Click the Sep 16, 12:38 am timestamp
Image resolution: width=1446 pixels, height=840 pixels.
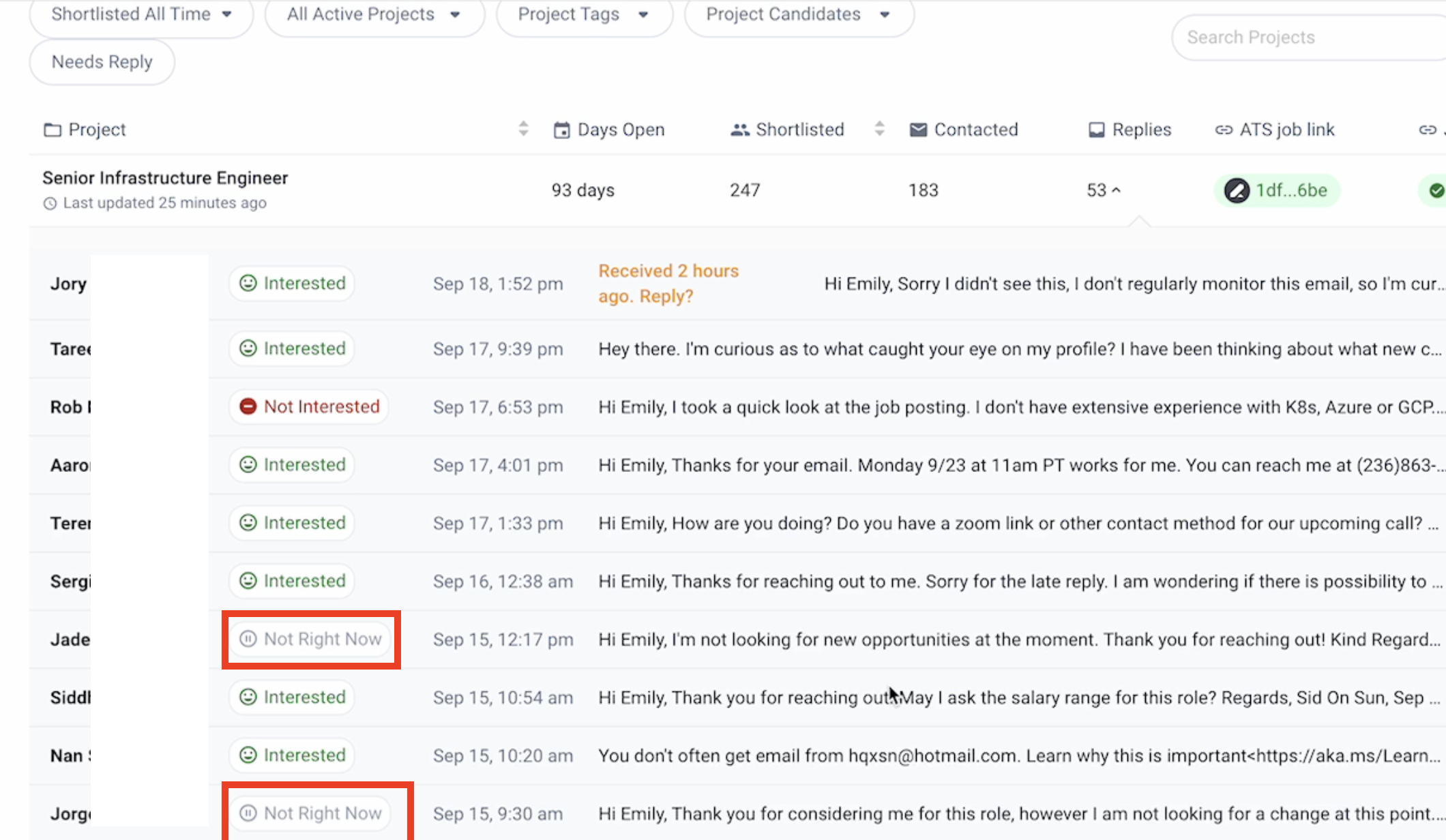(x=503, y=582)
